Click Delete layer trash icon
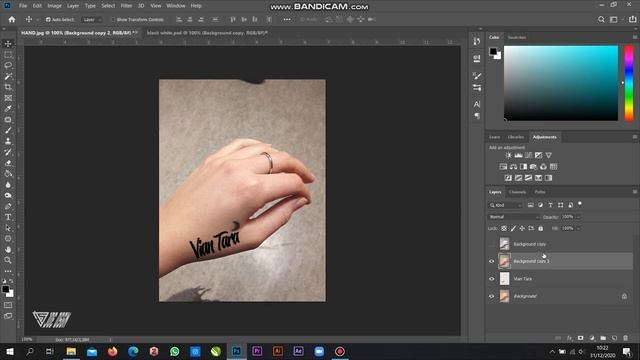 (x=625, y=338)
